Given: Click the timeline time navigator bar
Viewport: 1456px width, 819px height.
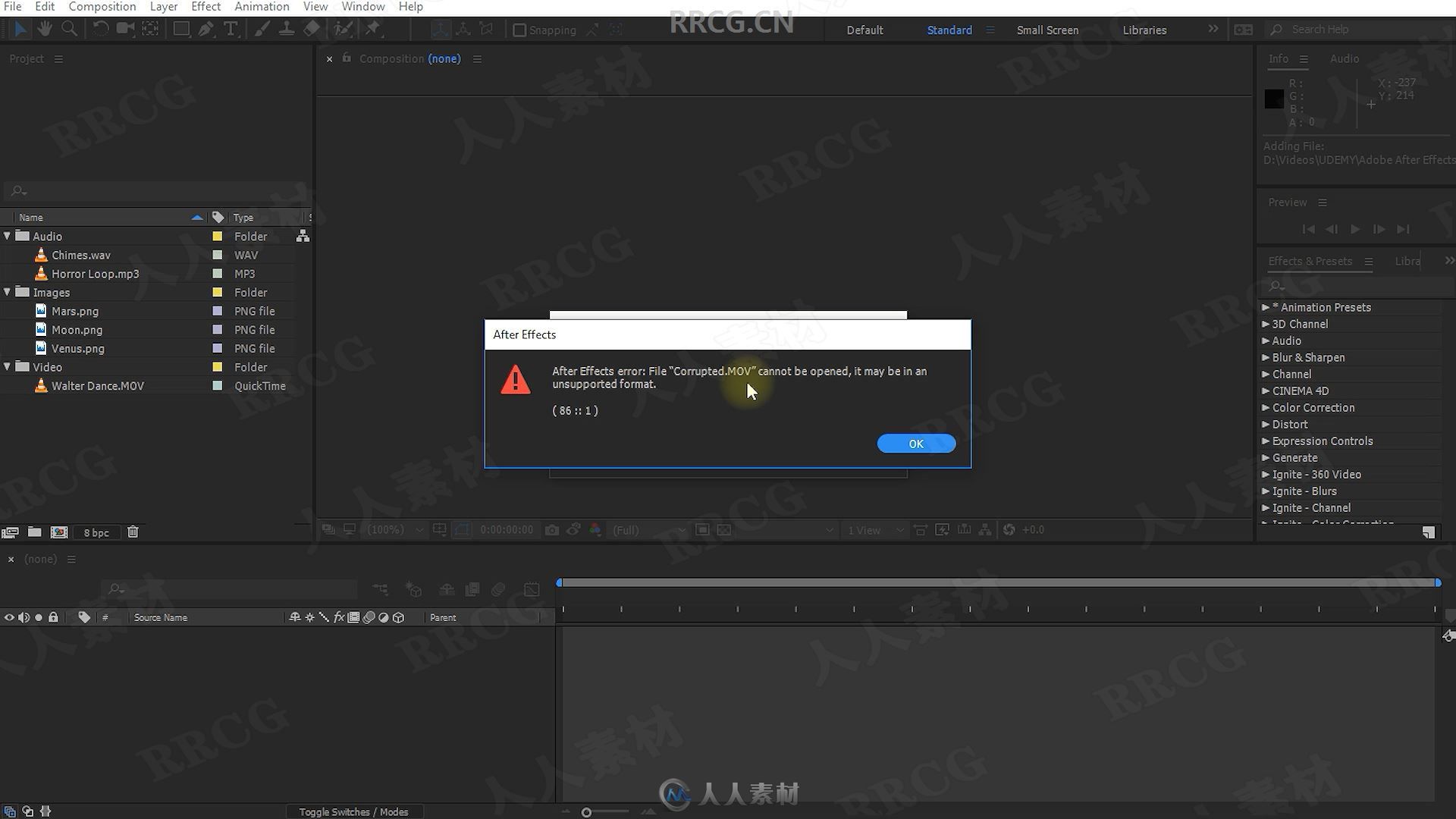Looking at the screenshot, I should pos(998,582).
